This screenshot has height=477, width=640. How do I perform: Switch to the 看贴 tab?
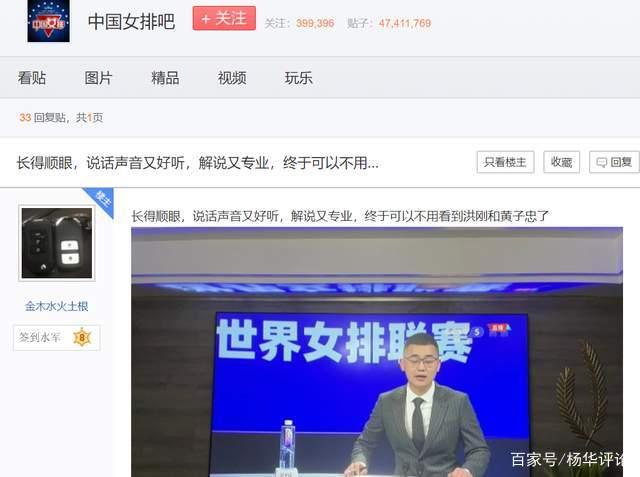coord(32,78)
